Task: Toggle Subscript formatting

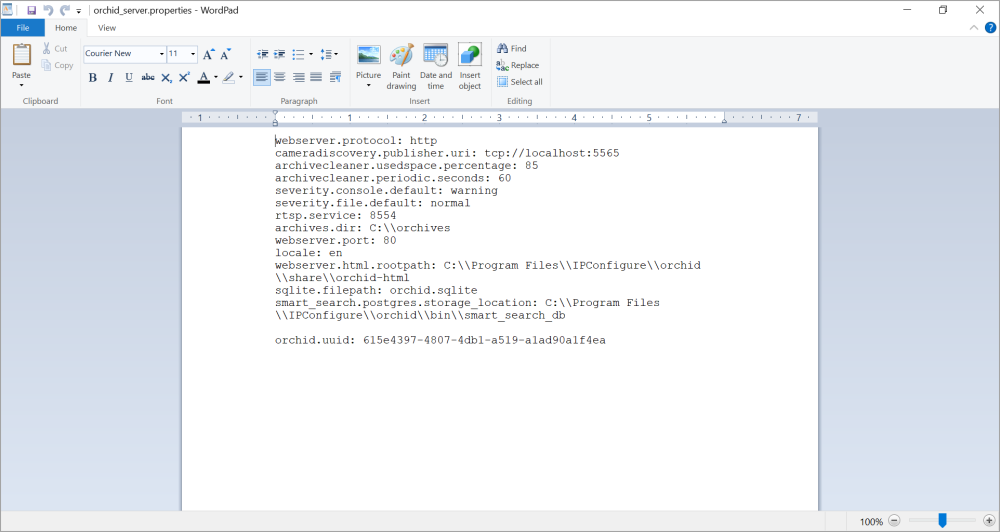Action: coord(166,77)
